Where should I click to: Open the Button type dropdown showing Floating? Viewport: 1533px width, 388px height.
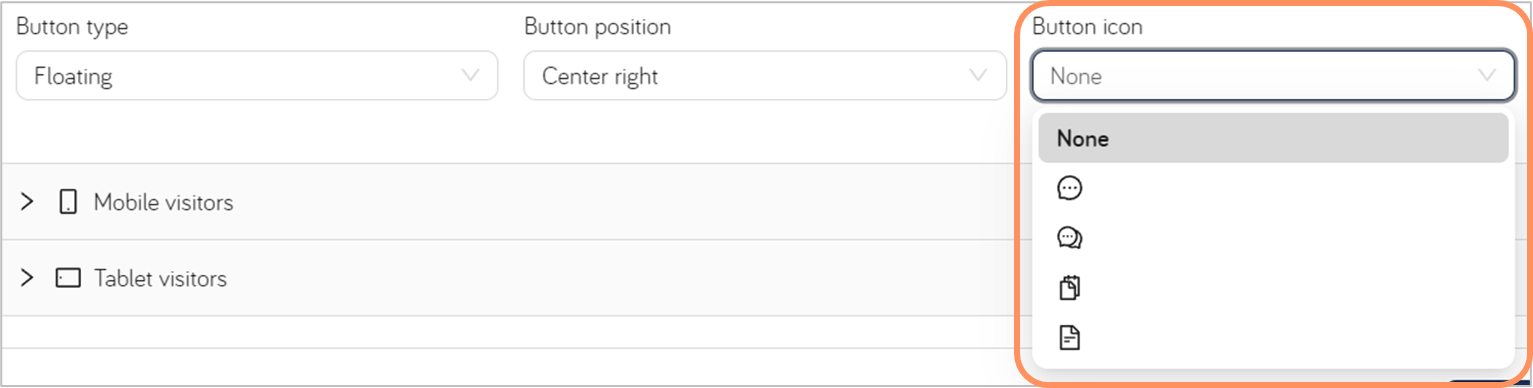coord(257,76)
